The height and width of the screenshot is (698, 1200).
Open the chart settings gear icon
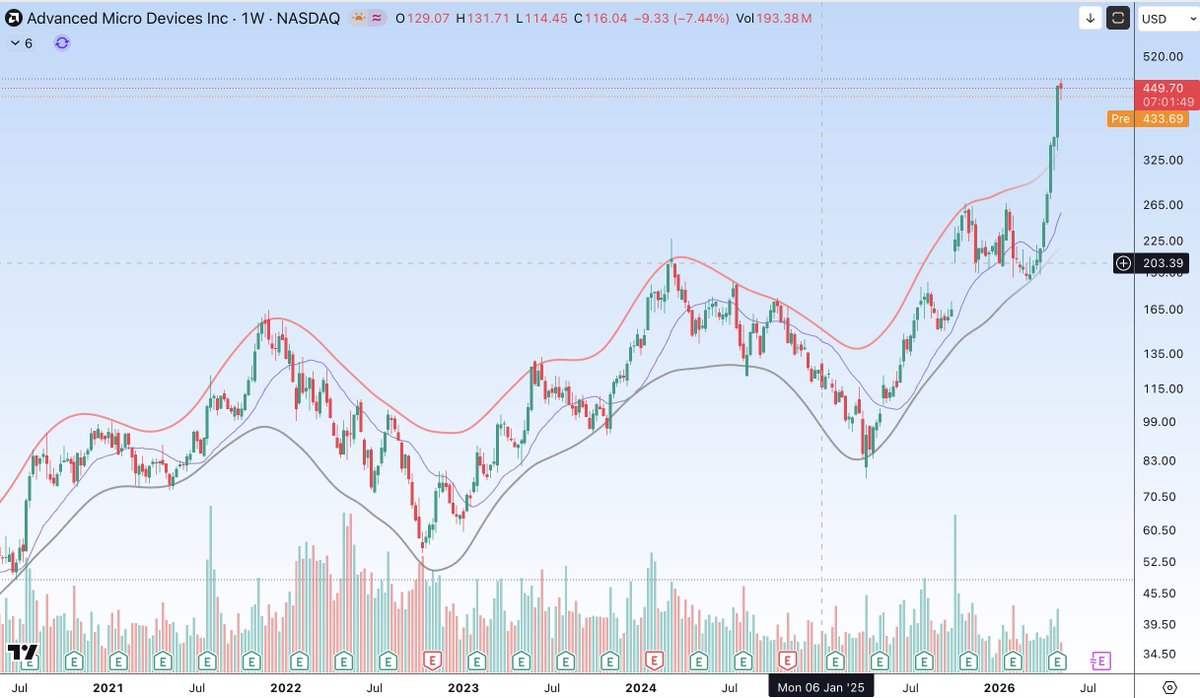(x=1169, y=687)
